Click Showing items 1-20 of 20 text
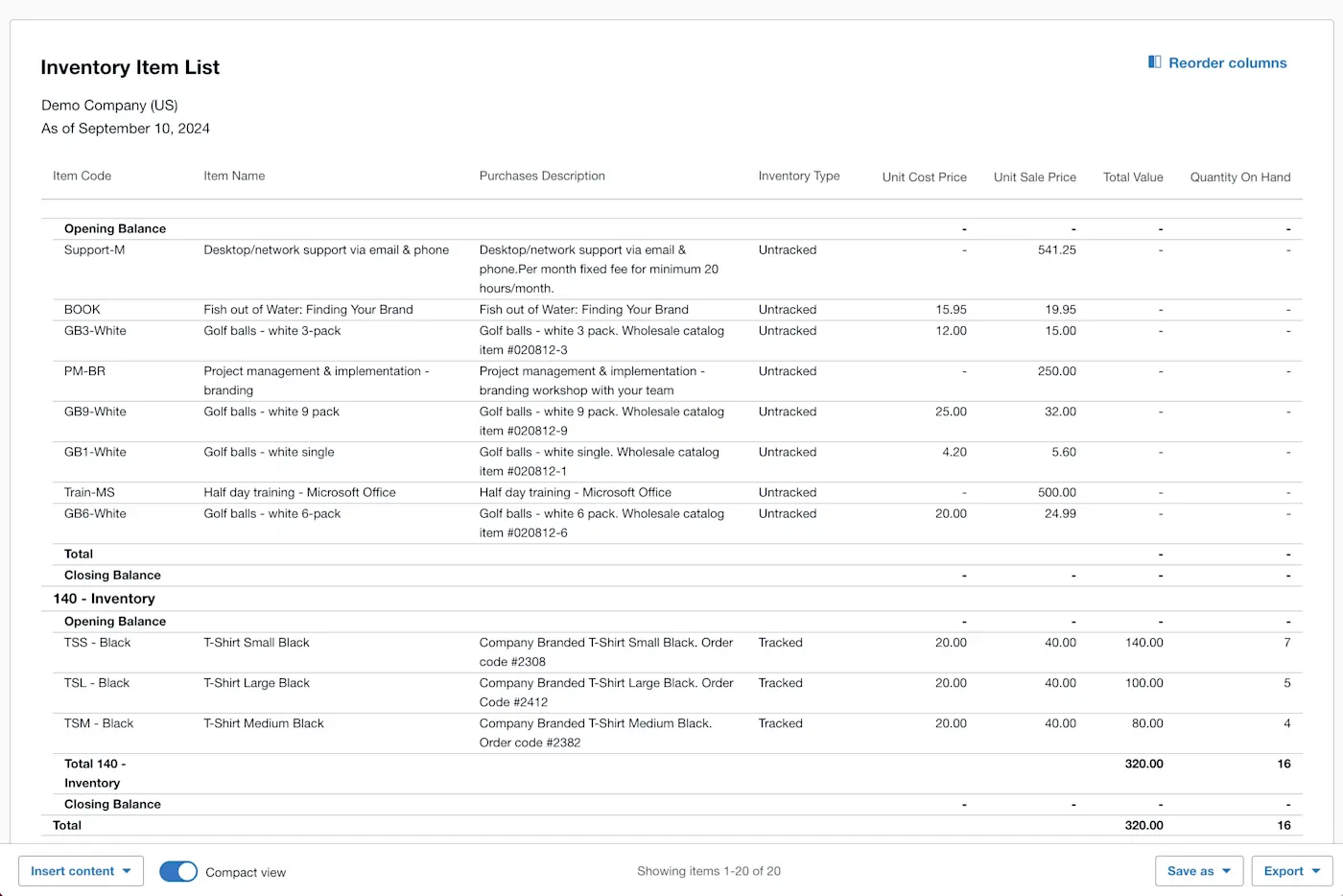The height and width of the screenshot is (896, 1343). (709, 871)
